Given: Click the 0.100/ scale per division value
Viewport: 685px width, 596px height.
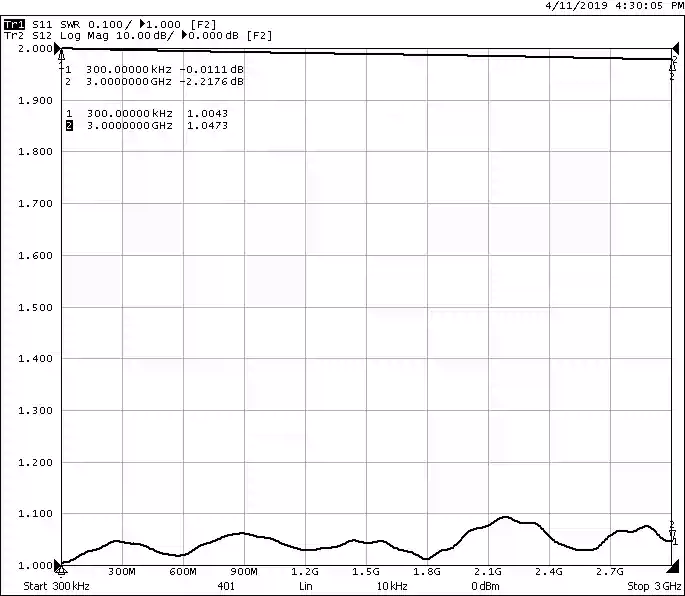Looking at the screenshot, I should pos(110,23).
